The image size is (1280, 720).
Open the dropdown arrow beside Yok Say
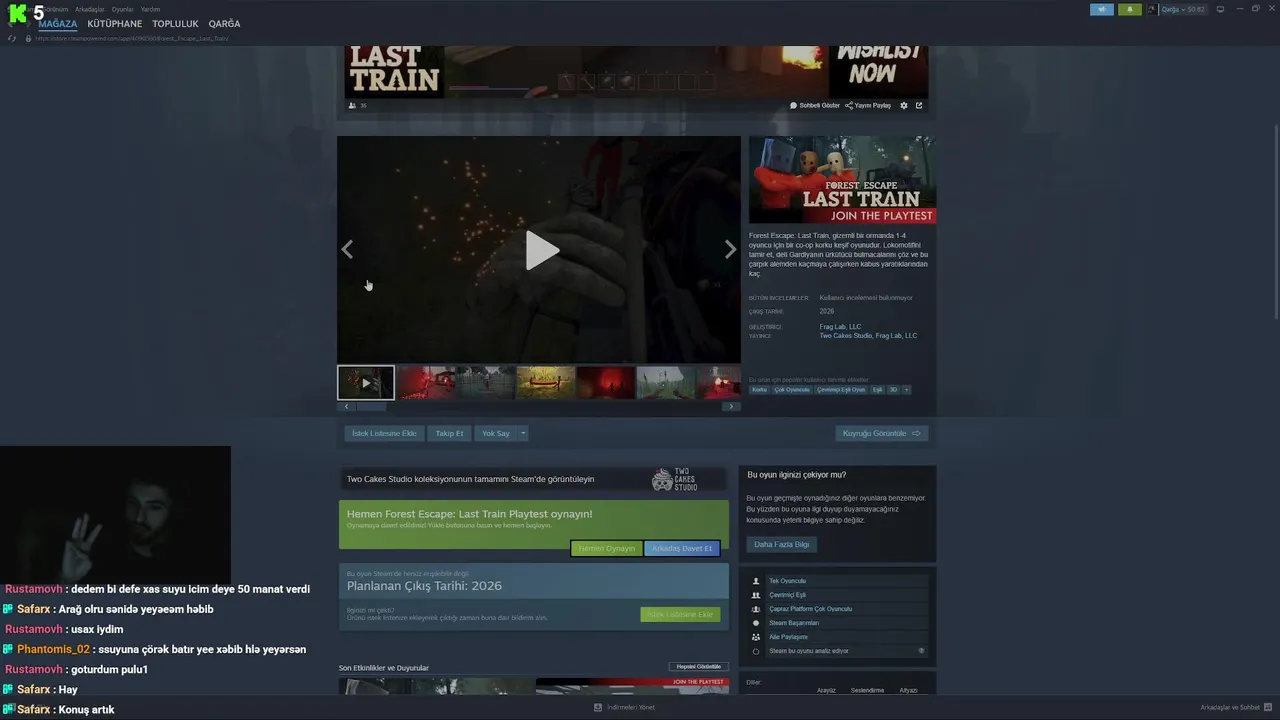(523, 434)
